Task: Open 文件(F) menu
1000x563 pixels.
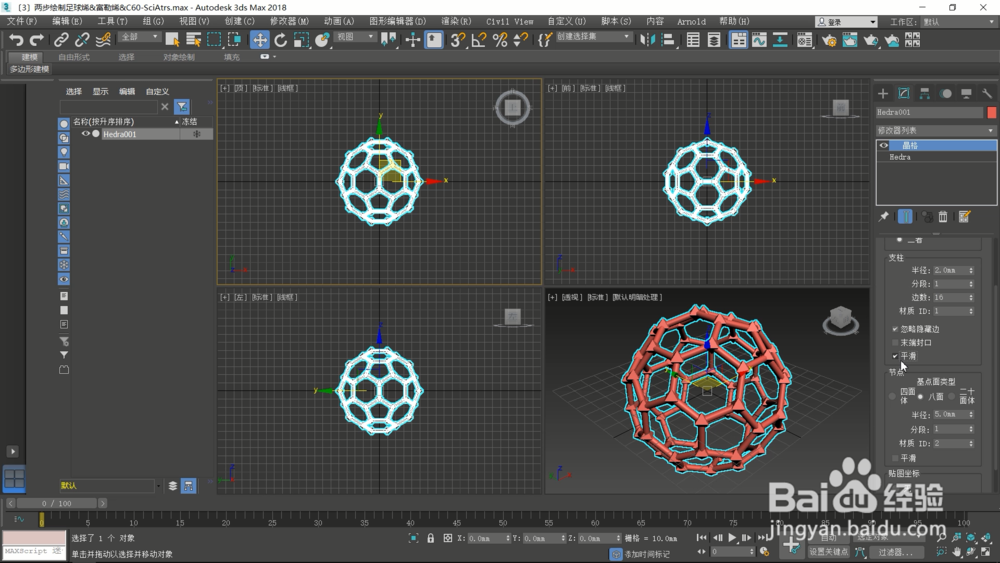Action: tap(22, 21)
